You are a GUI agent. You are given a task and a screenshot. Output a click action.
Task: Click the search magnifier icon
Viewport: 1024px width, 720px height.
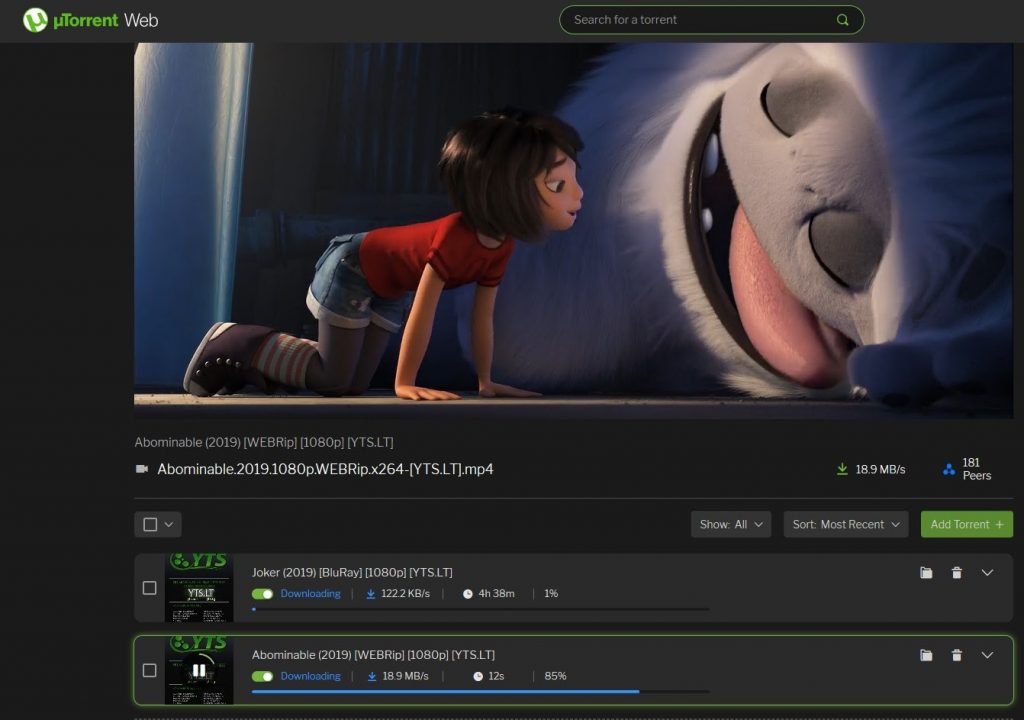842,20
